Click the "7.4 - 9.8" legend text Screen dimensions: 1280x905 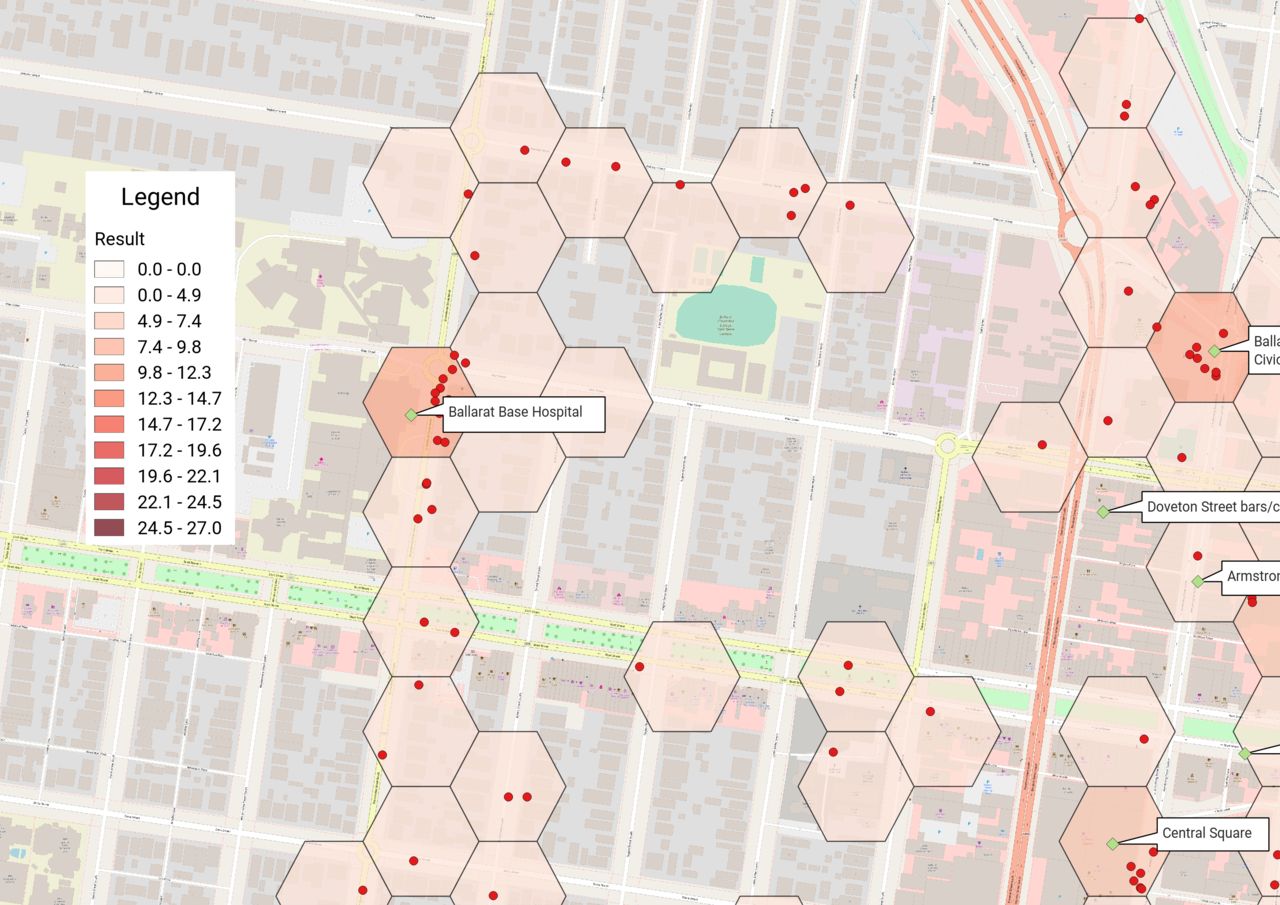coord(169,347)
